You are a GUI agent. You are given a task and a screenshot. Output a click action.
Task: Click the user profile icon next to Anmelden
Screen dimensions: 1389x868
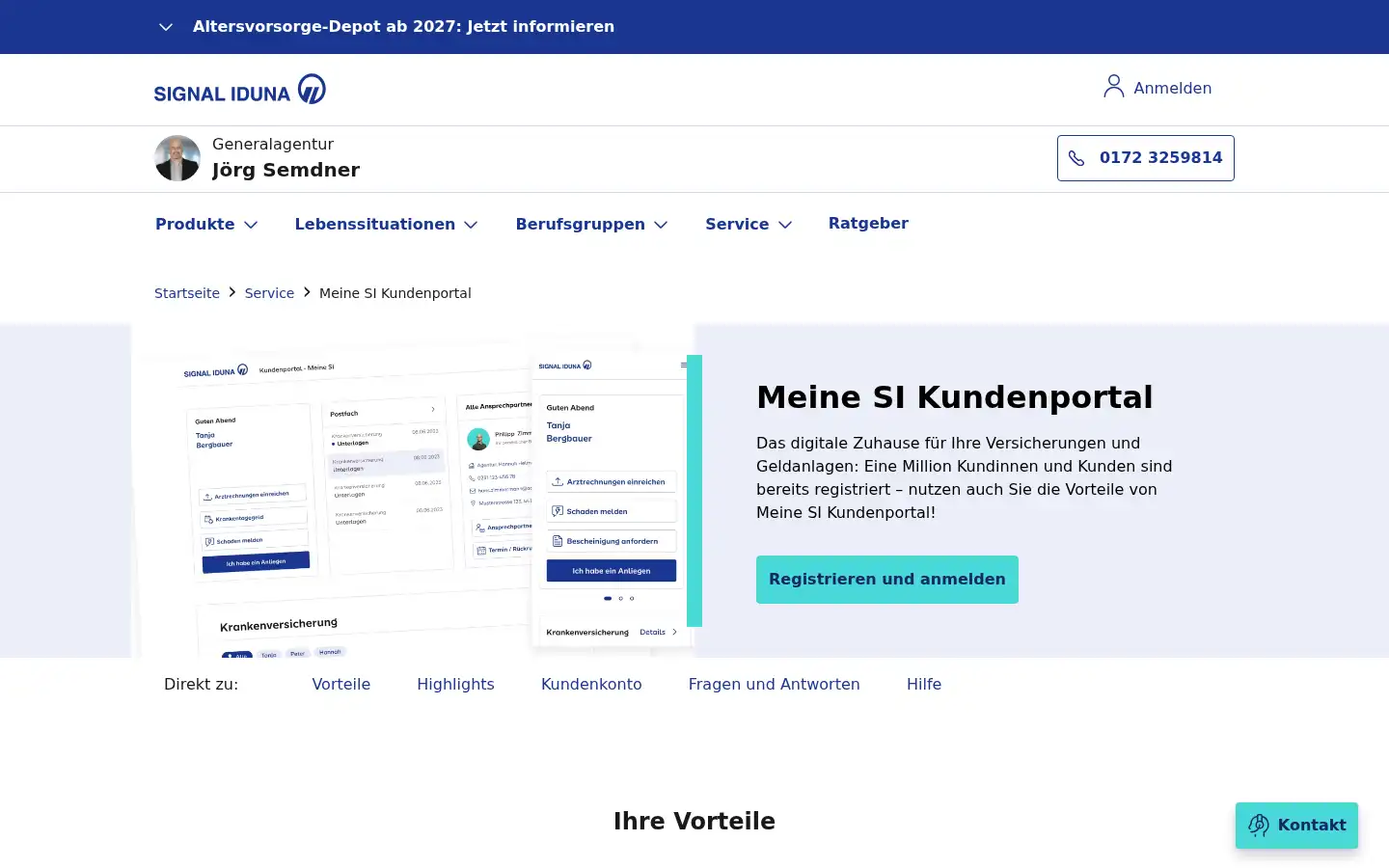click(x=1114, y=87)
